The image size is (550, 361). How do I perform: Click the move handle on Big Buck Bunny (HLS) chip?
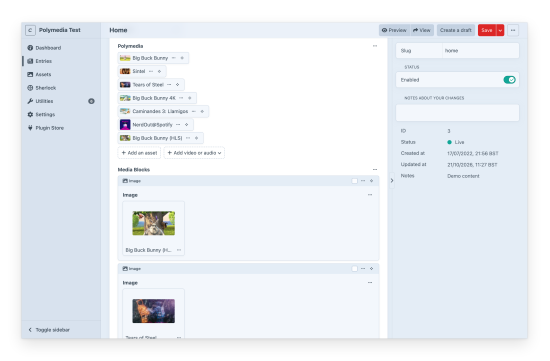pos(196,138)
